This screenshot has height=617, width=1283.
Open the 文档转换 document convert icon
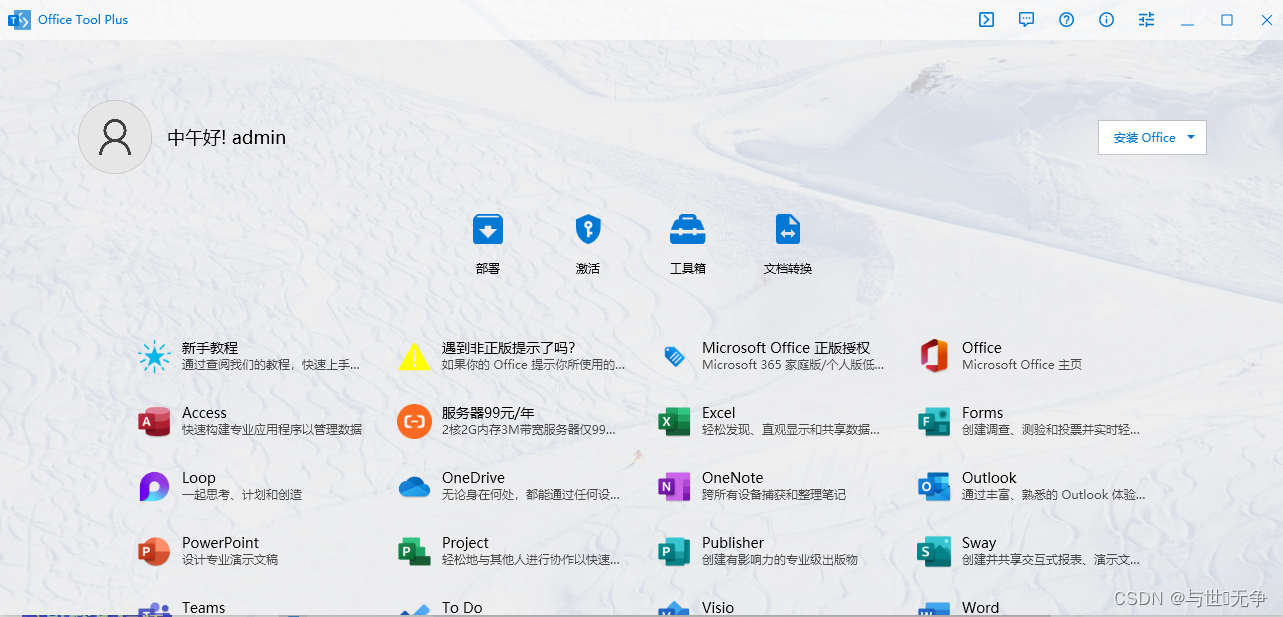click(x=788, y=229)
